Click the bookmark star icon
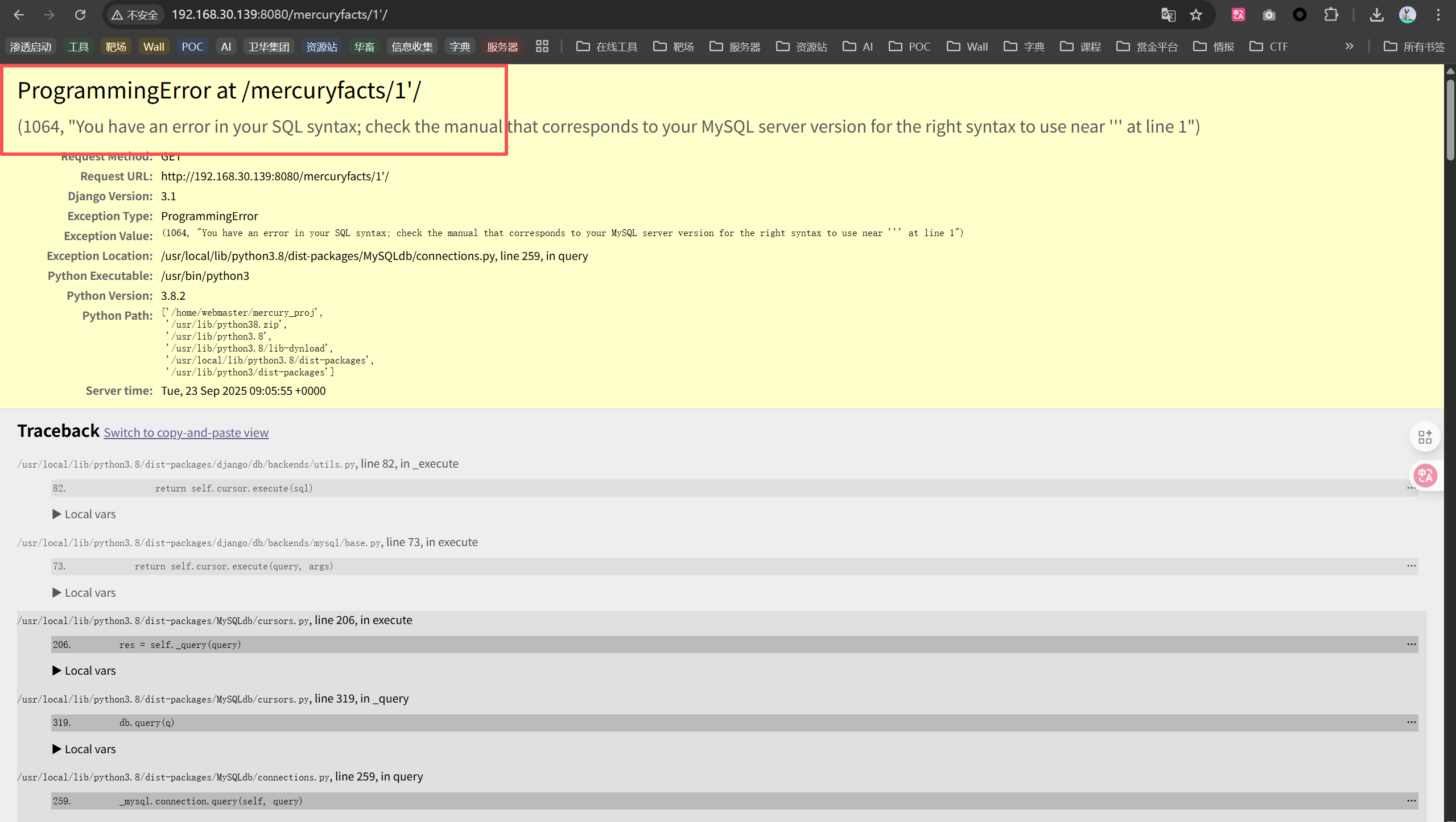The width and height of the screenshot is (1456, 822). pos(1195,15)
